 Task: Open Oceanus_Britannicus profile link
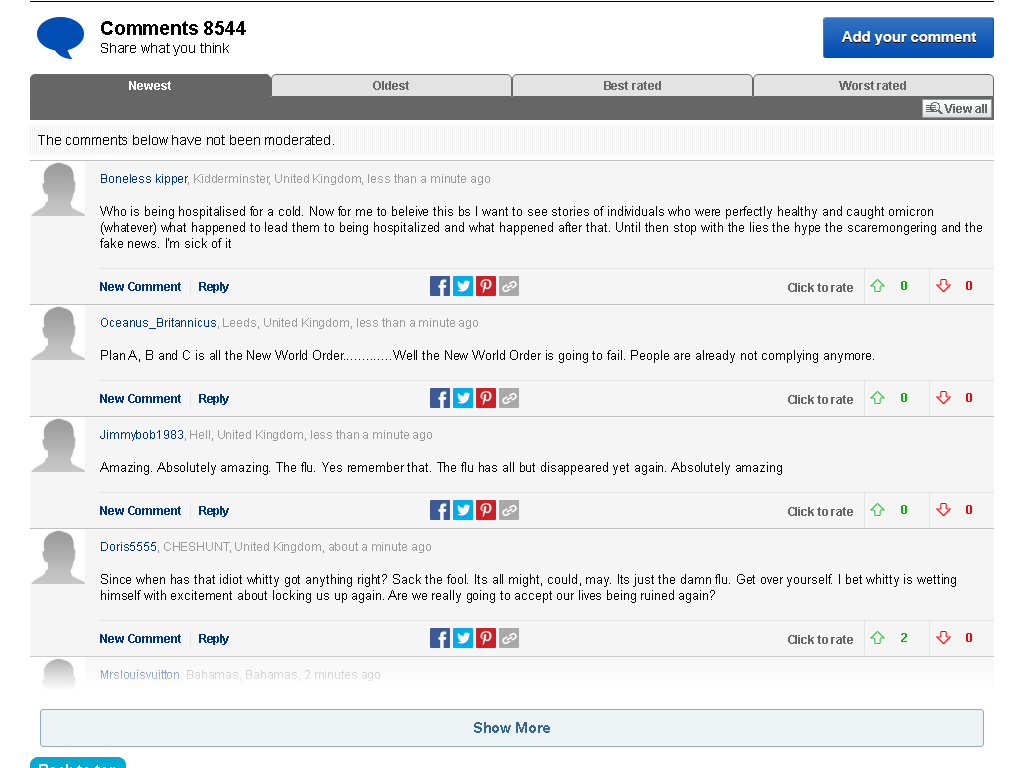click(x=158, y=323)
